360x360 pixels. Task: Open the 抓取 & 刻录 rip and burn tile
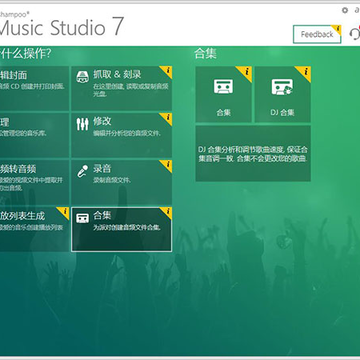[x=122, y=88]
